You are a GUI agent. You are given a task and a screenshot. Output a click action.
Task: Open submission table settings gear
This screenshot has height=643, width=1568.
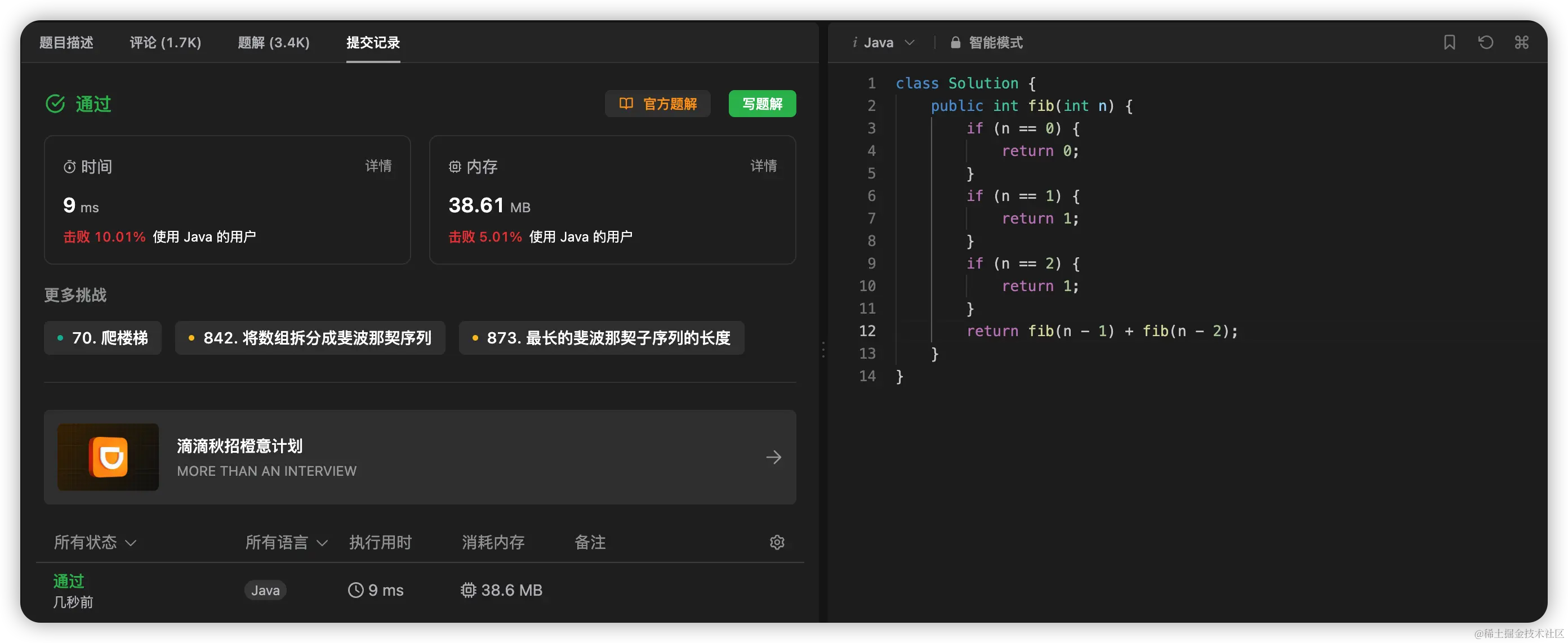(x=777, y=542)
